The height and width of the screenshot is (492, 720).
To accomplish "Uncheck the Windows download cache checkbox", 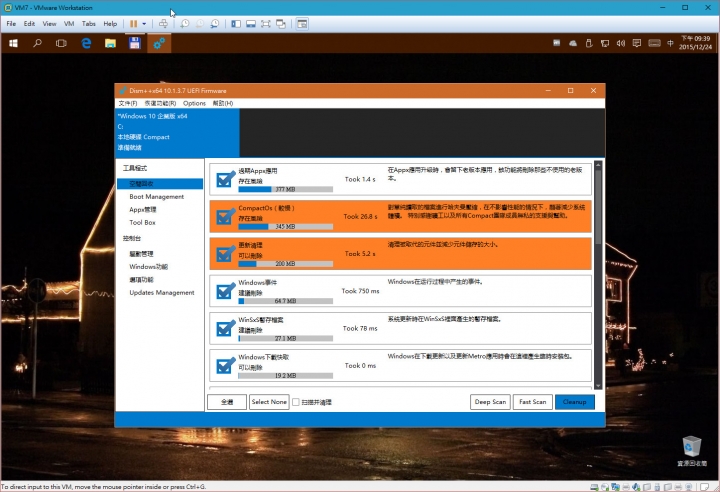I will (225, 366).
